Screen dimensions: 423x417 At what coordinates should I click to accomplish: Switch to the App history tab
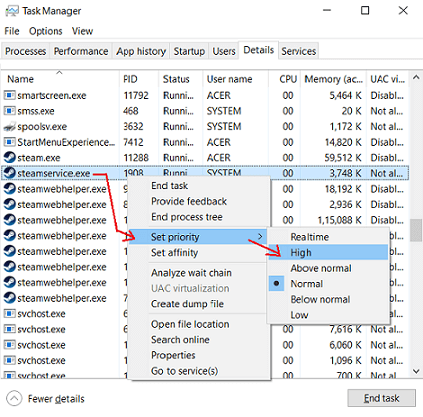141,51
